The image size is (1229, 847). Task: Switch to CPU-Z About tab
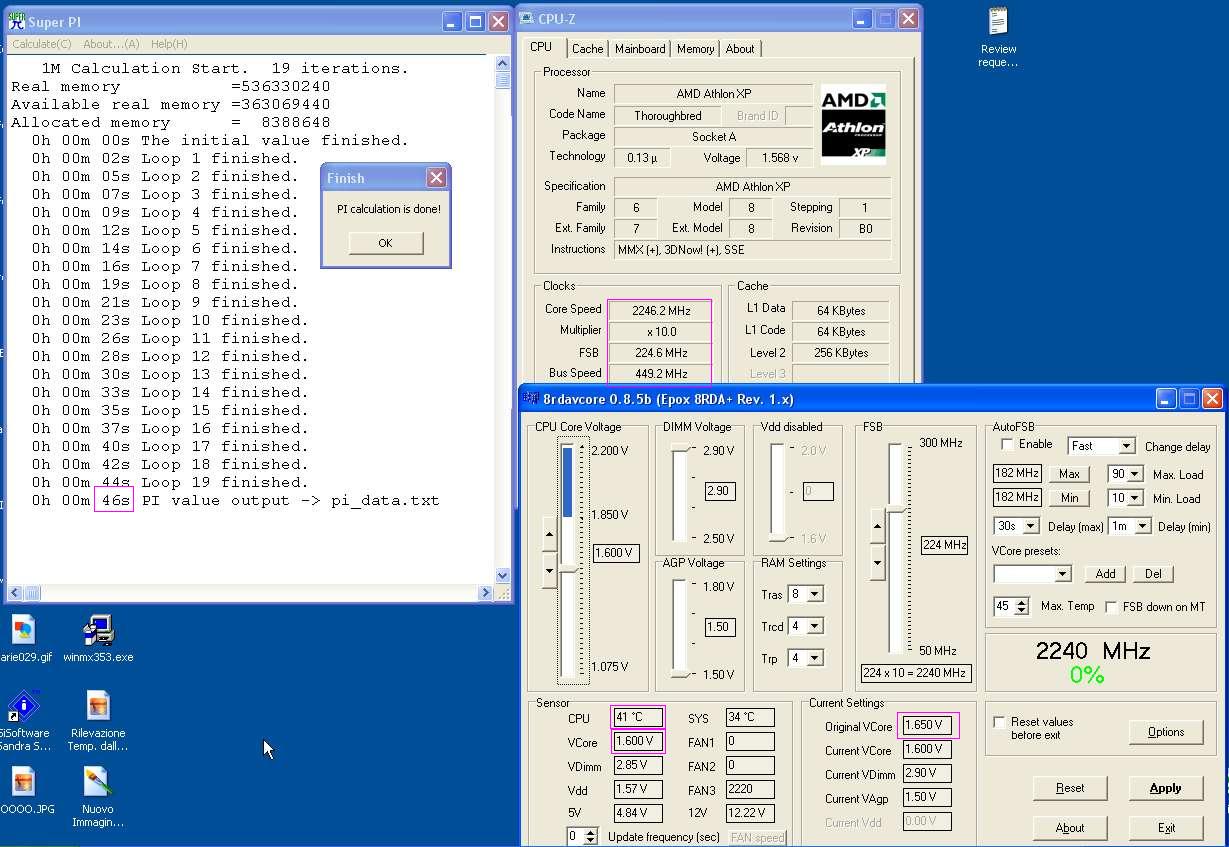click(740, 49)
